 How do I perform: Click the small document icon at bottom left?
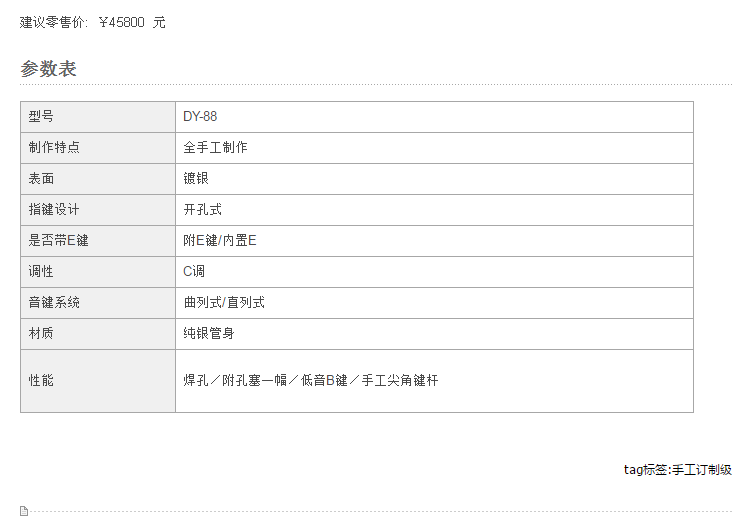point(24,511)
